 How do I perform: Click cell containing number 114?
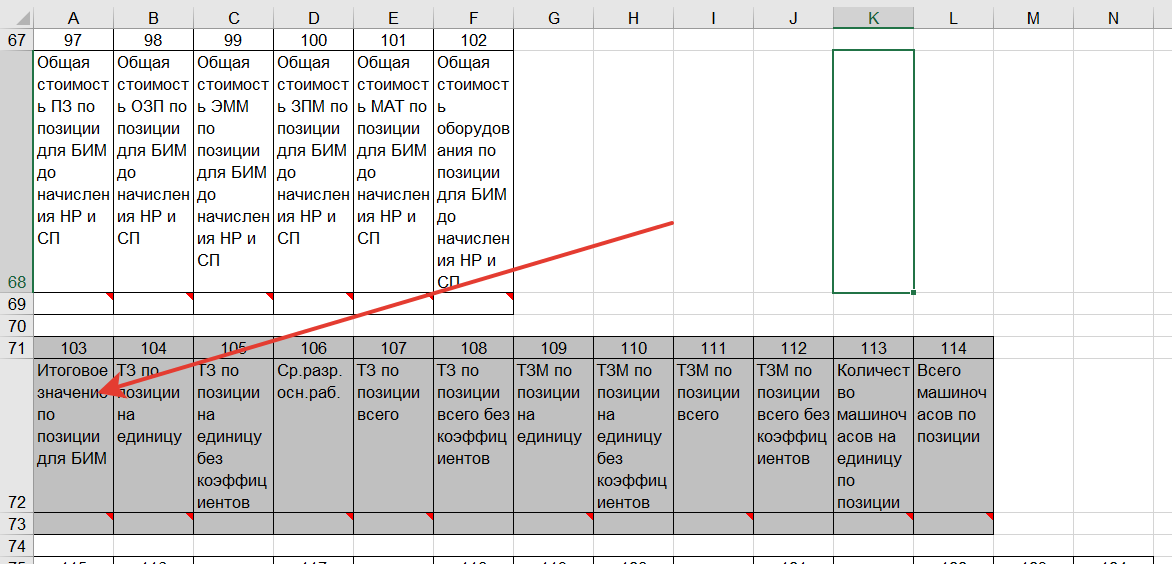coord(953,348)
